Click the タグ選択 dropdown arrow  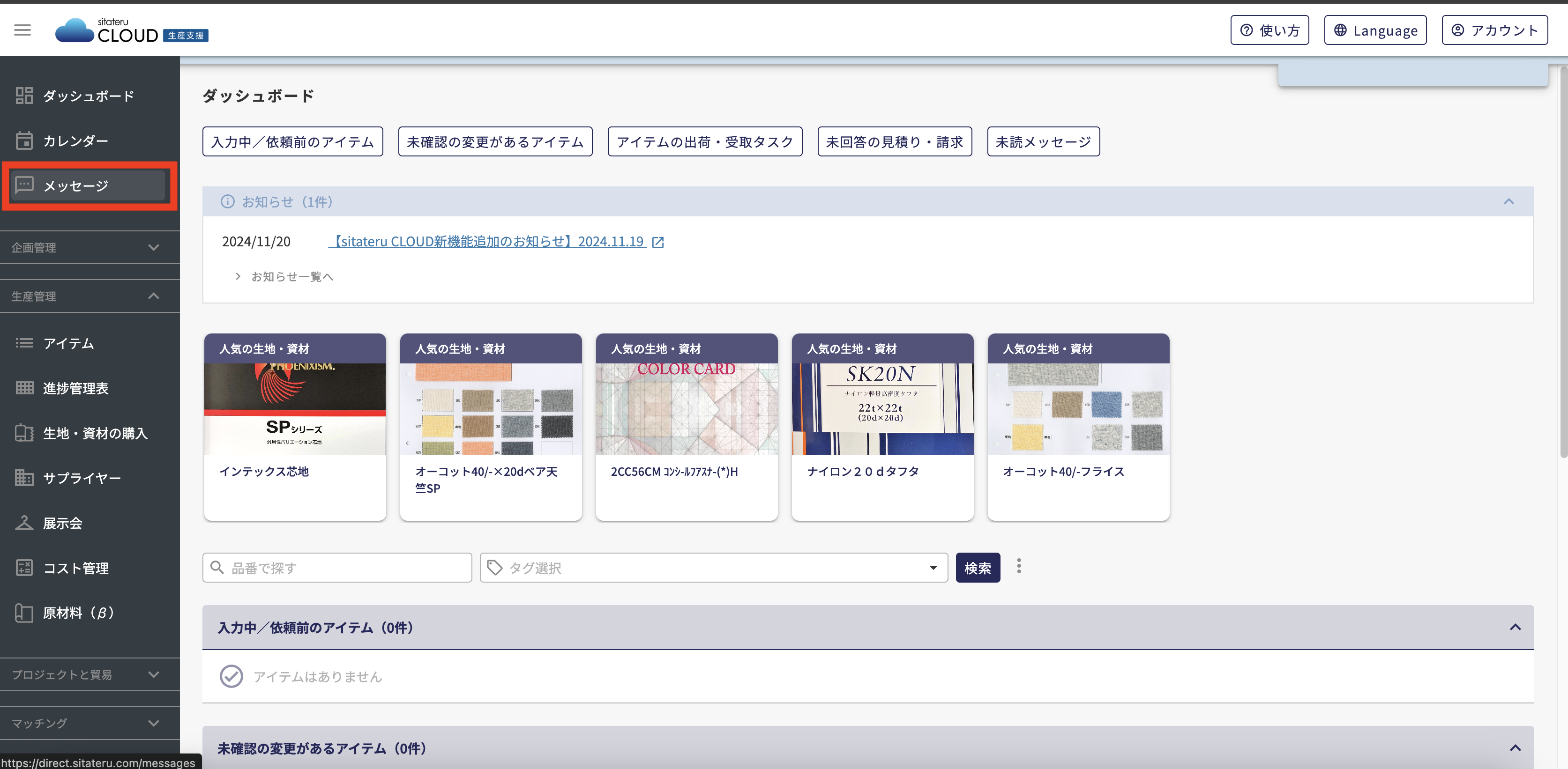(x=933, y=568)
